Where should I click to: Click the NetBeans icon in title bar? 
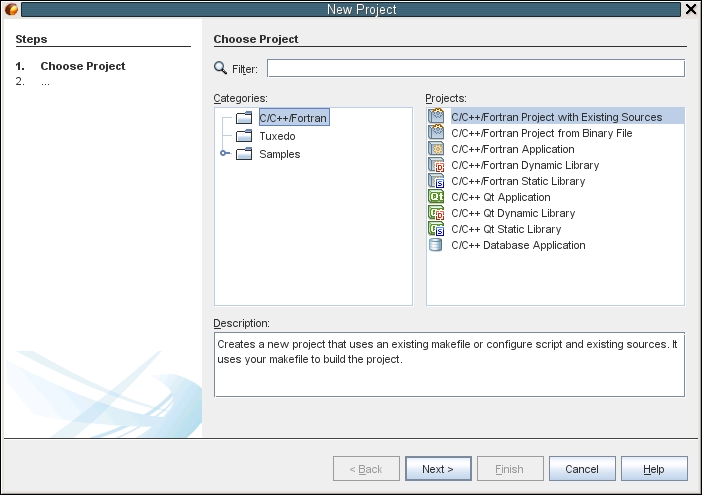pos(12,9)
